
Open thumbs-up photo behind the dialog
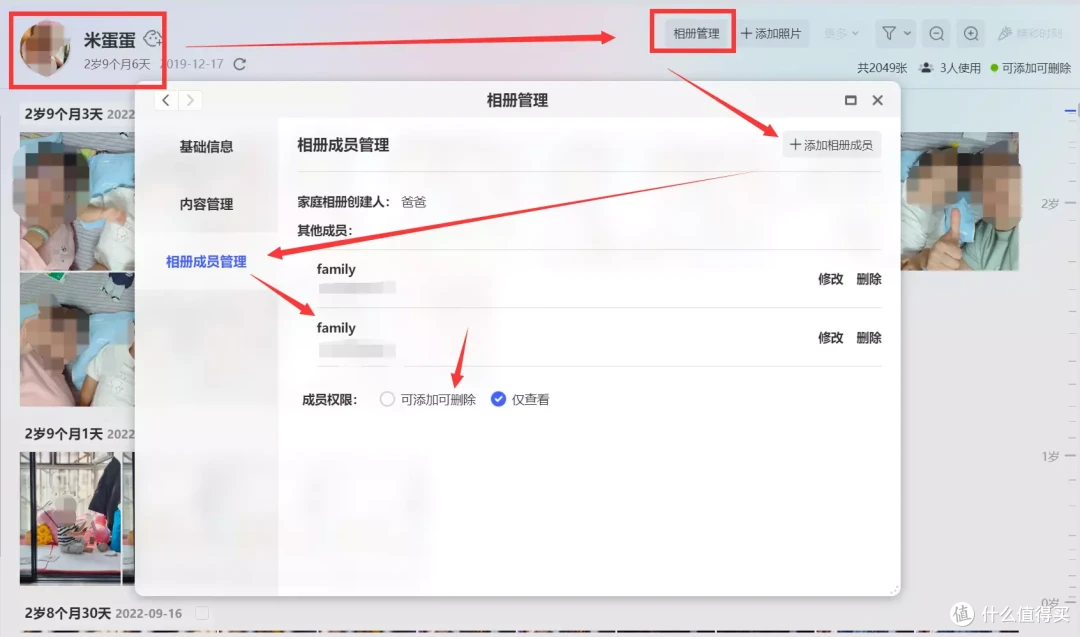959,201
